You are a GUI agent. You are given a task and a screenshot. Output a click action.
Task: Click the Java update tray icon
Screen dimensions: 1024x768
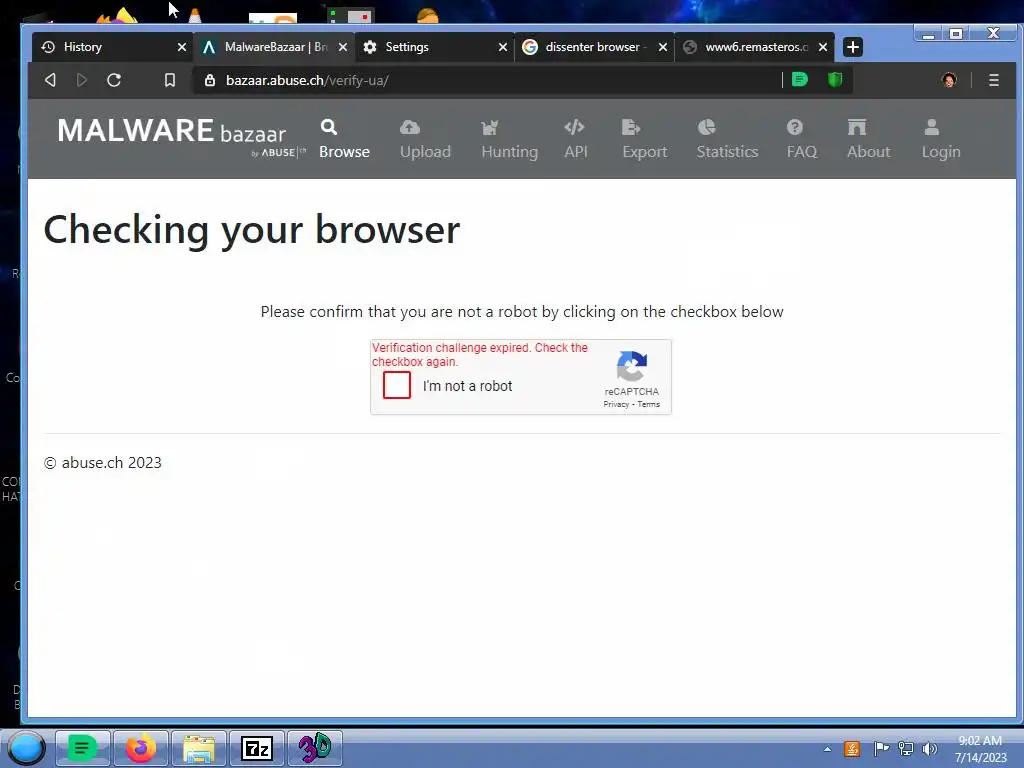pyautogui.click(x=852, y=748)
